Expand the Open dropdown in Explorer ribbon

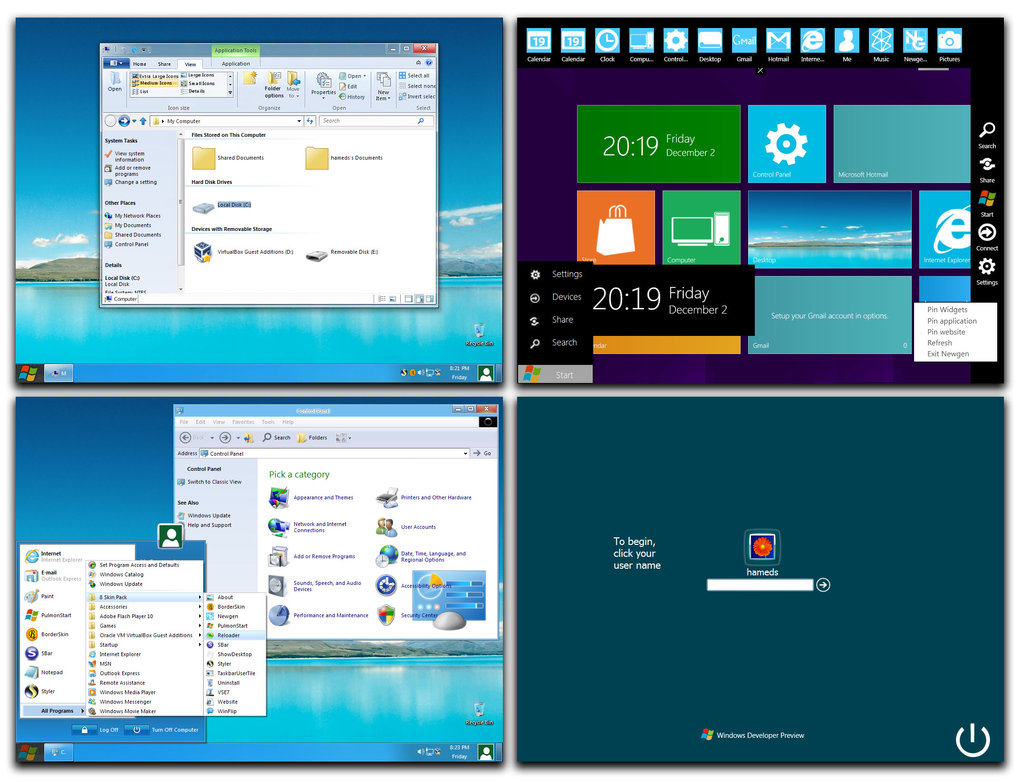352,76
